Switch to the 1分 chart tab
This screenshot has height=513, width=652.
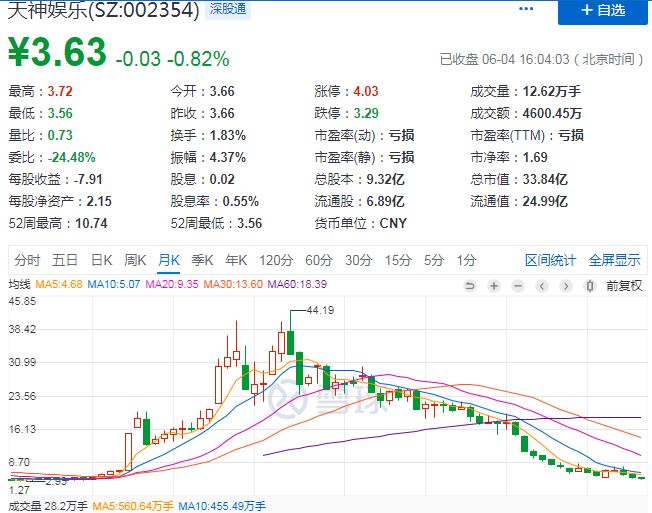467,260
